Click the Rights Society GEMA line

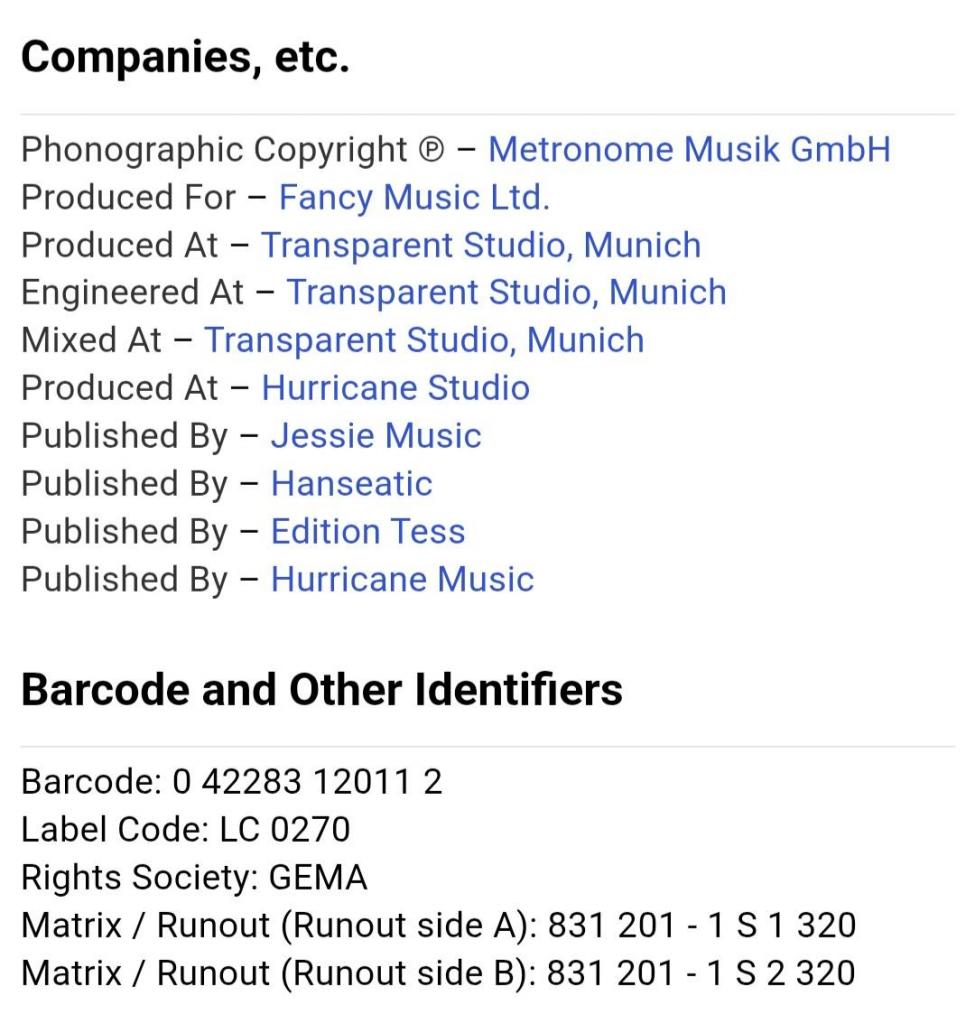(194, 877)
